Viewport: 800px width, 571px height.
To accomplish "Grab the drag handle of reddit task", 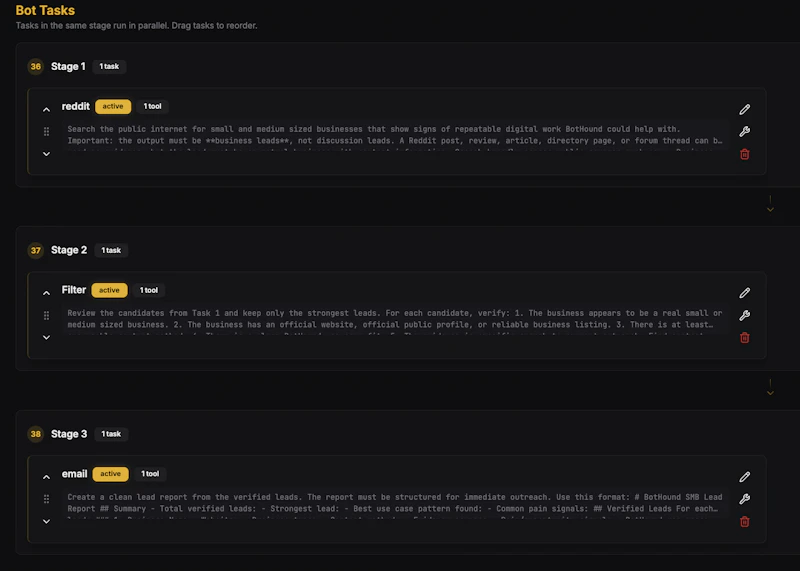I will pyautogui.click(x=46, y=132).
